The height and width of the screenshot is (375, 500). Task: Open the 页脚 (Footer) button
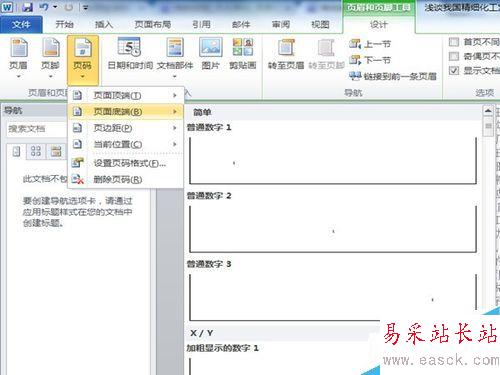tap(50, 57)
